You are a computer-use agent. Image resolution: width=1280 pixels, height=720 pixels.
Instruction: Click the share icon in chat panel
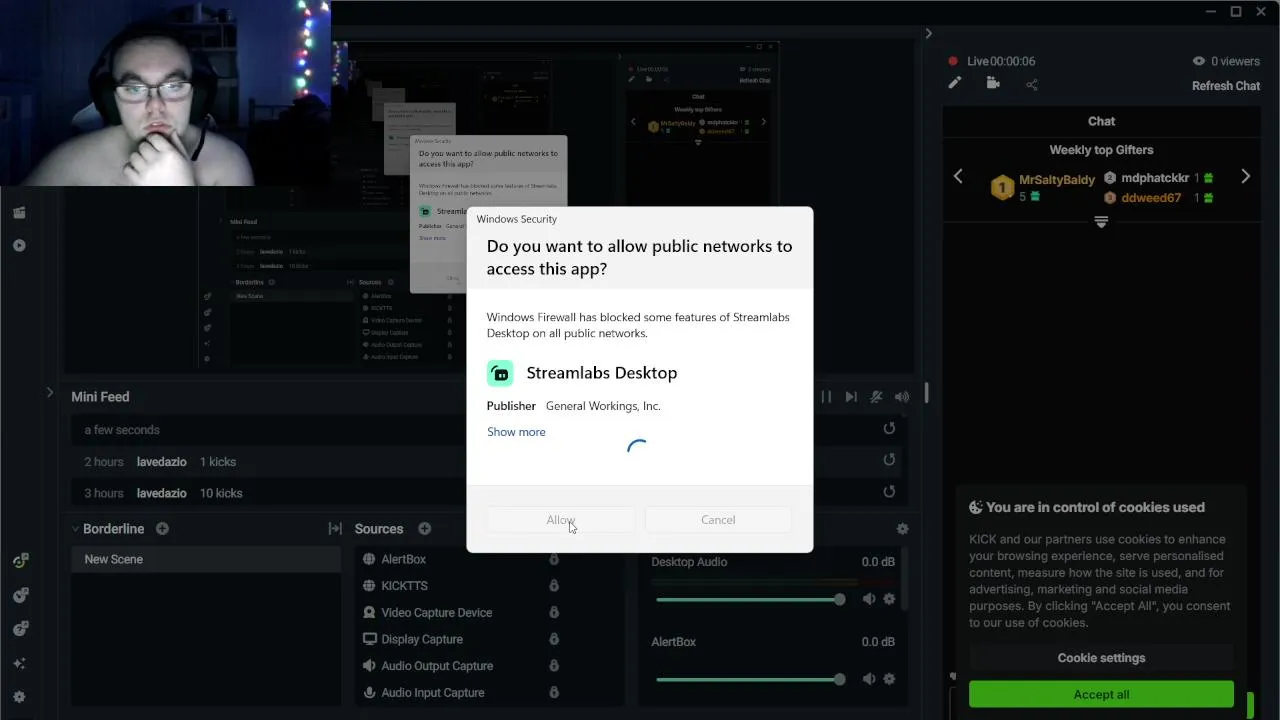pos(1031,84)
